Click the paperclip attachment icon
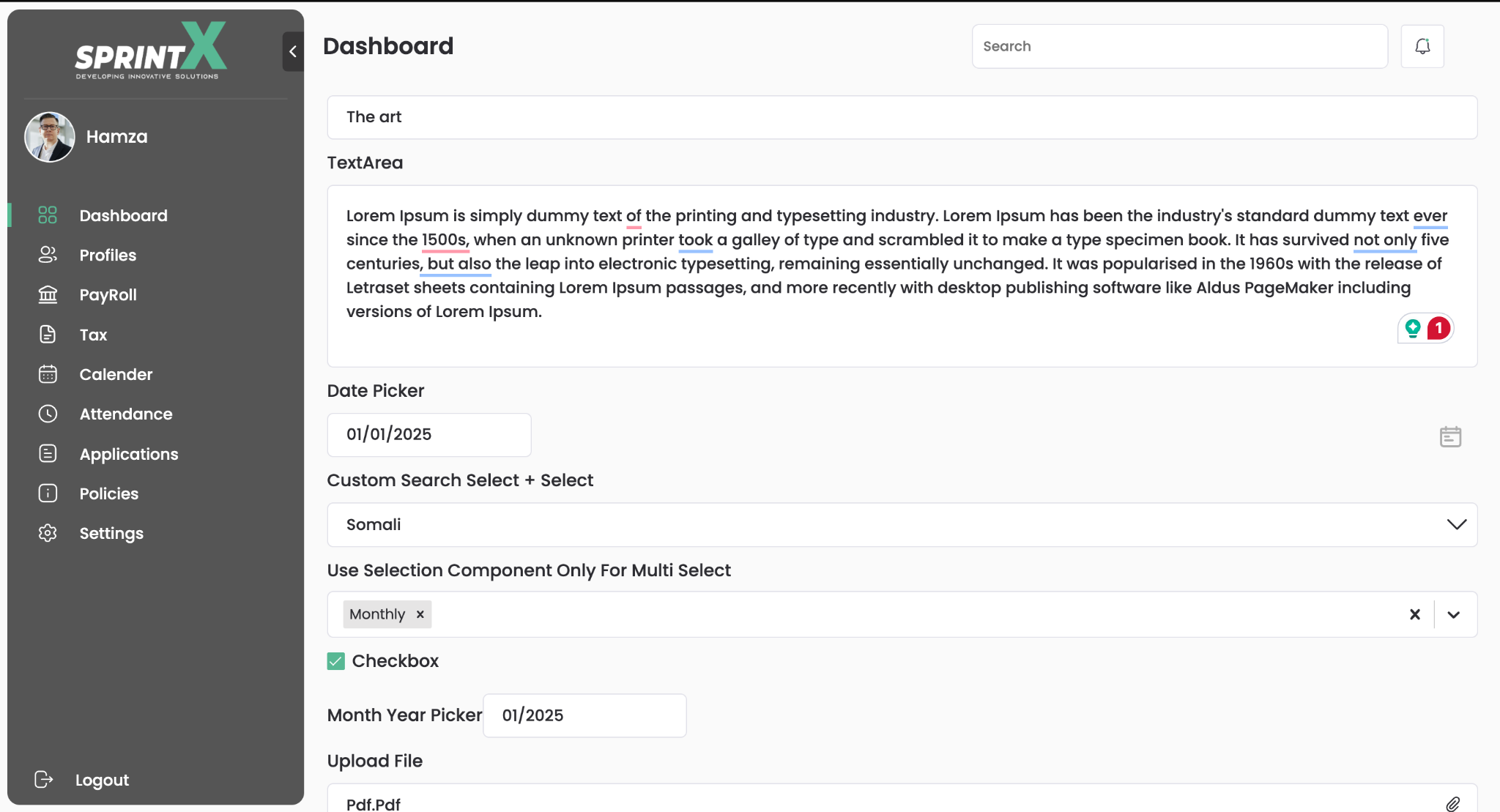Viewport: 1500px width, 812px height. (x=1452, y=803)
